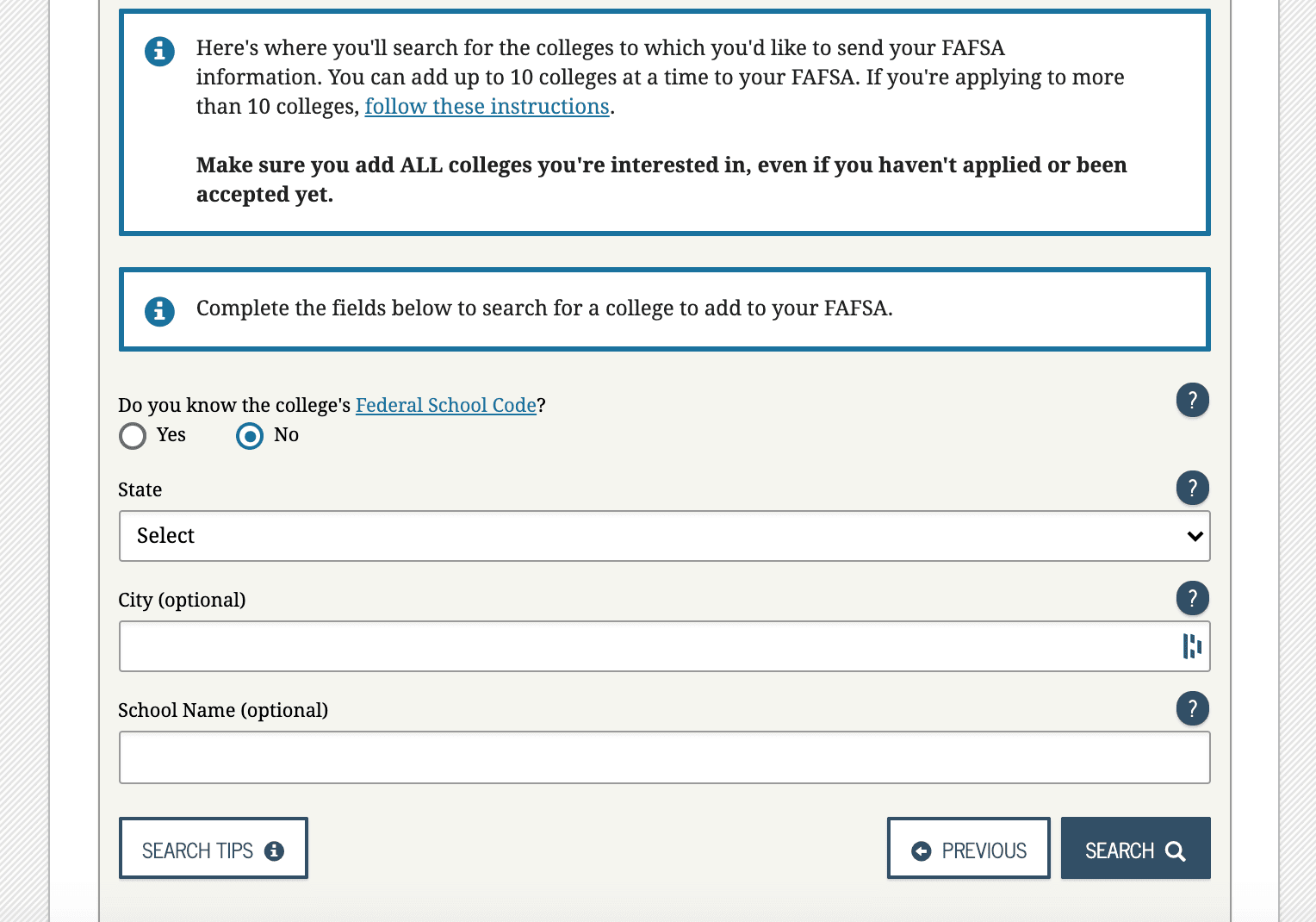The image size is (1316, 922).
Task: Click the password manager icon in City field
Action: coord(1192,646)
